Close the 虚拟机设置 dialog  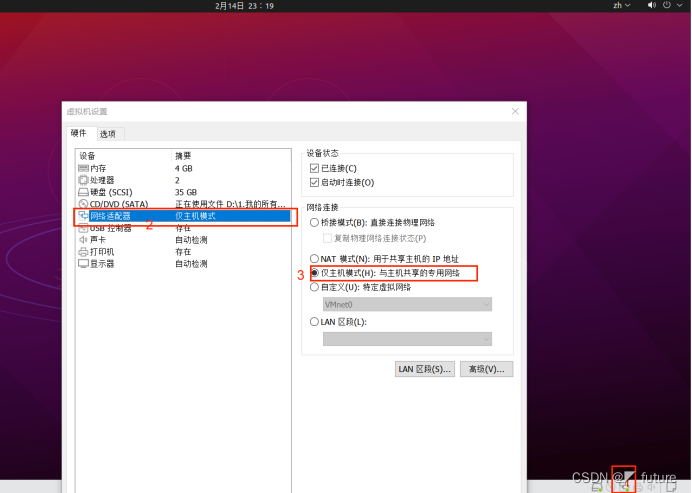click(x=515, y=111)
